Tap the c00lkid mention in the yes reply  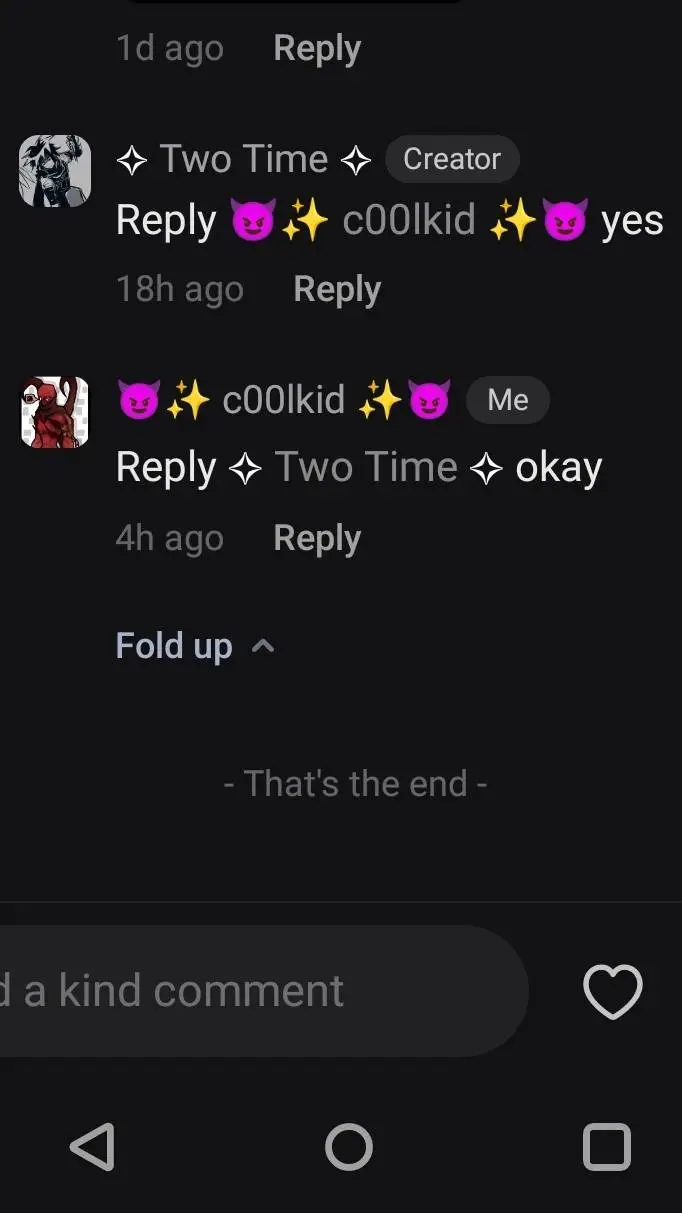(x=410, y=220)
